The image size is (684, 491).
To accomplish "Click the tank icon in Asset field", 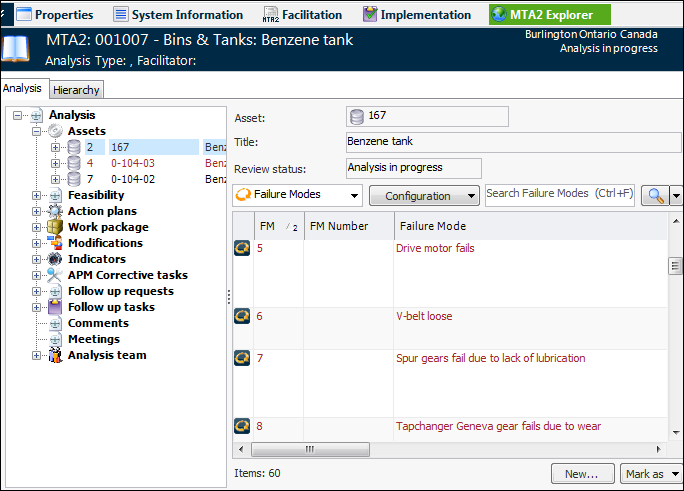I will (357, 117).
